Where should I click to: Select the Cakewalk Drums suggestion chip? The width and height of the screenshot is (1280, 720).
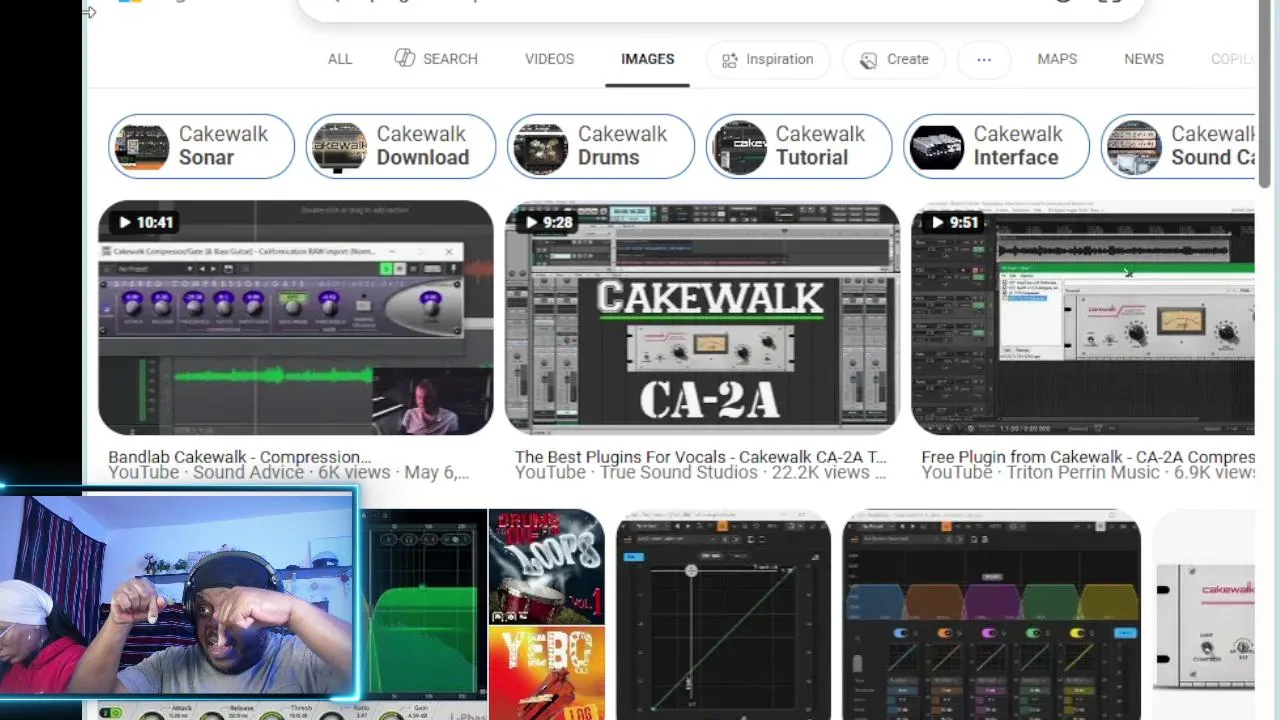pos(600,146)
